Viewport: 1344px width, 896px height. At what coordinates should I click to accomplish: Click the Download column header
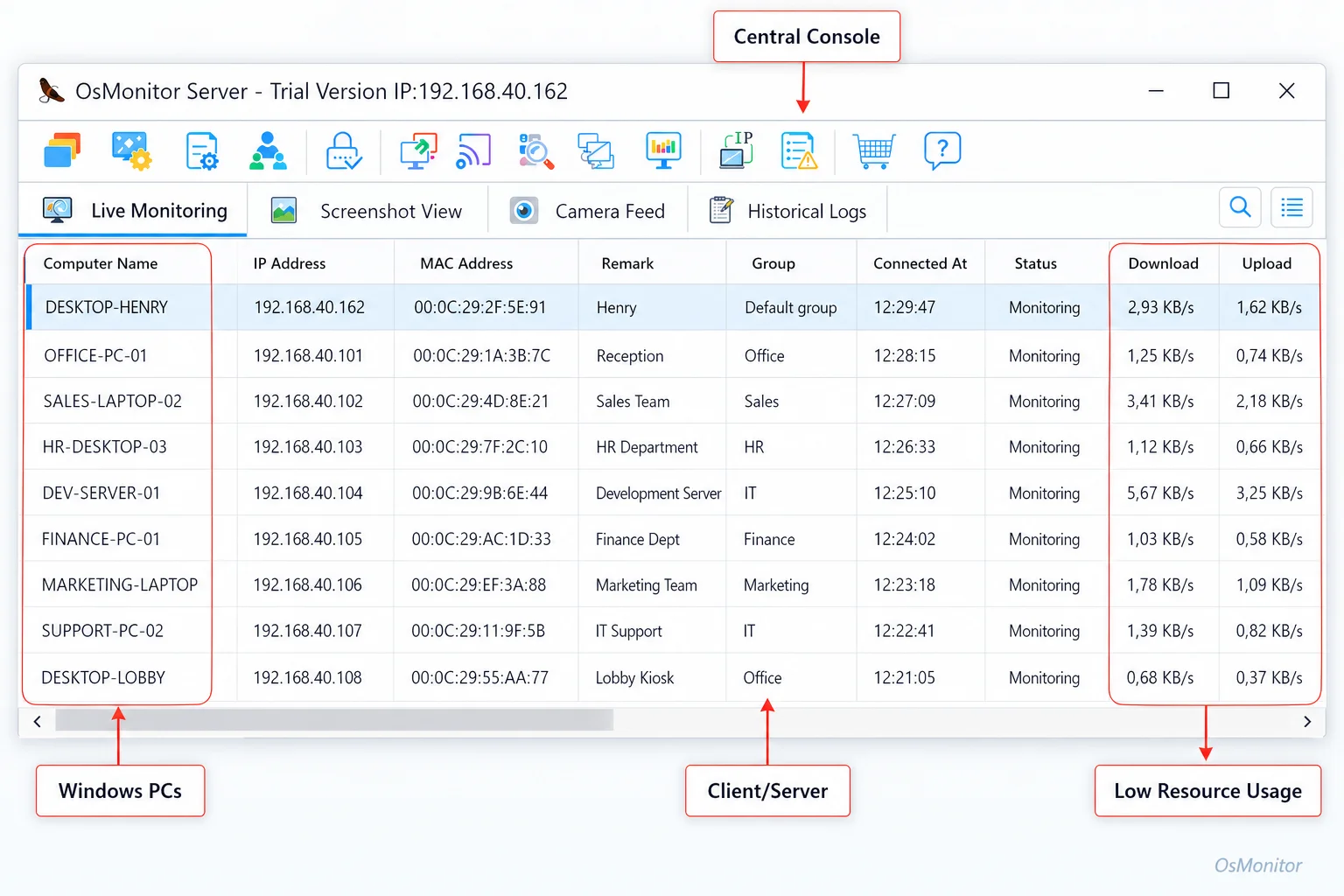click(1164, 263)
